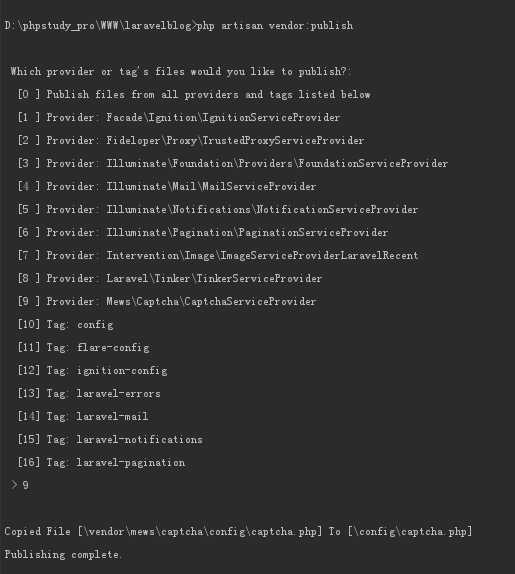Click the NotificationServiceProvider entry
Viewport: 515px width, 574px height.
(x=218, y=210)
